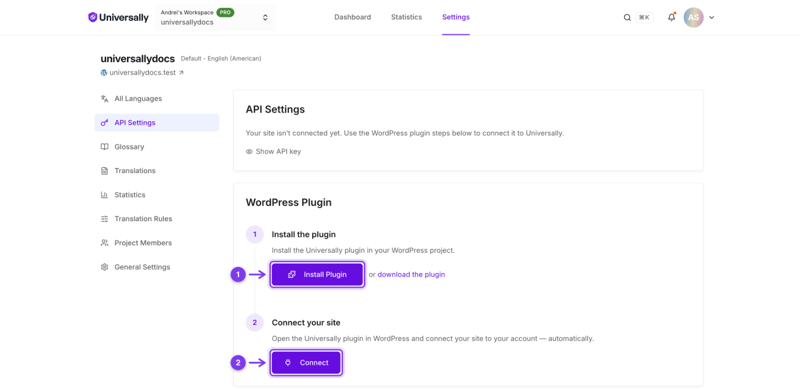Image resolution: width=800 pixels, height=389 pixels.
Task: Click the sidebar Statistics chart icon
Action: [x=105, y=194]
